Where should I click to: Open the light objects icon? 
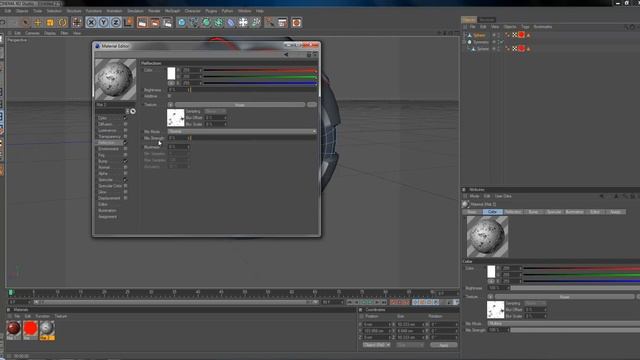pos(269,22)
